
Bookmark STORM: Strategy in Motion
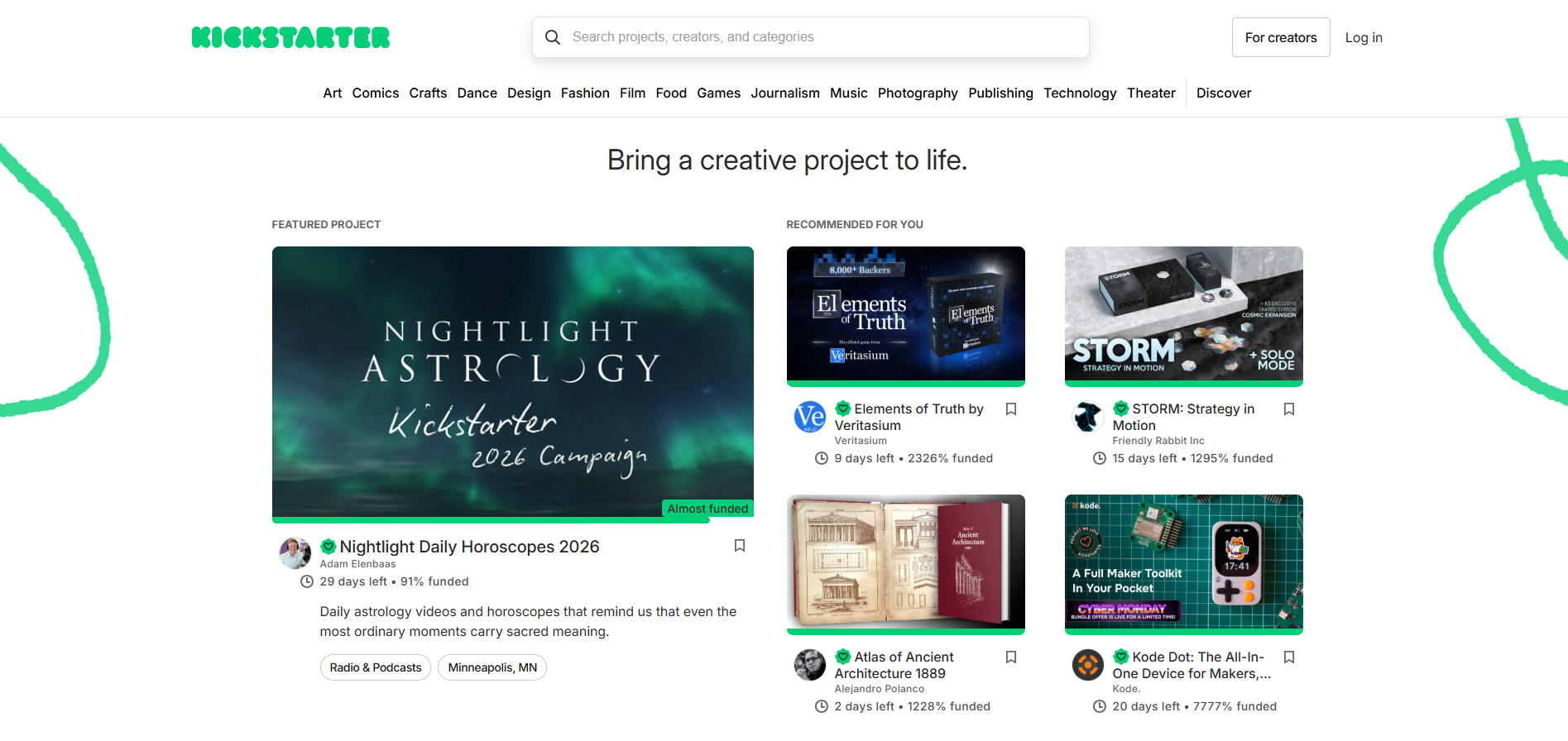[1289, 409]
